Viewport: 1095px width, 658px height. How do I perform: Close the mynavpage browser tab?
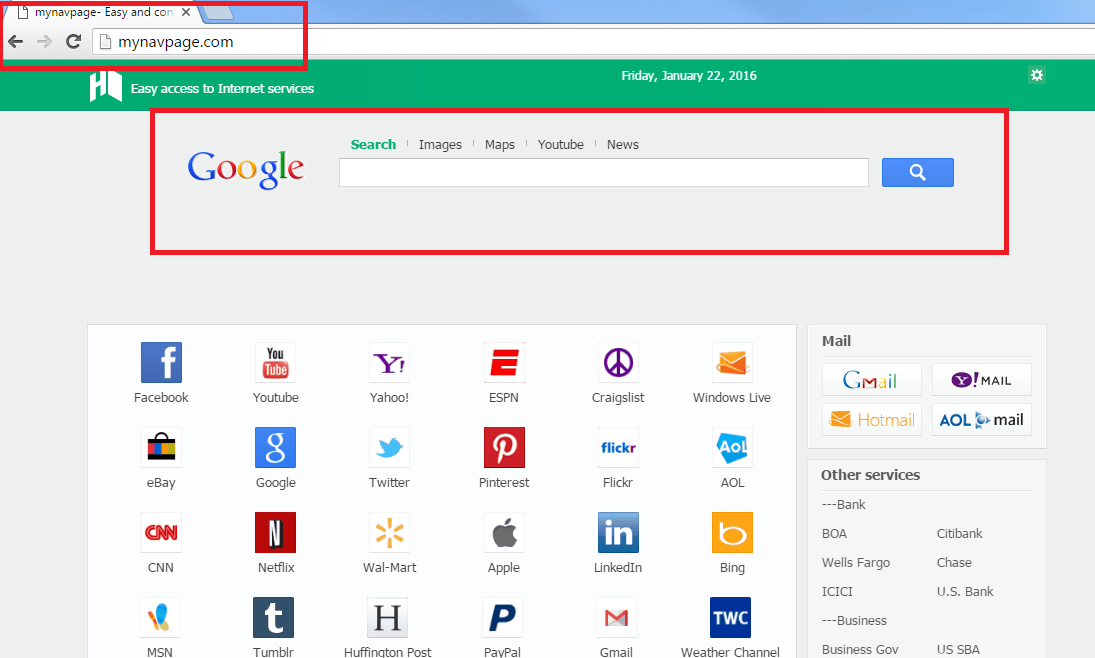[185, 13]
